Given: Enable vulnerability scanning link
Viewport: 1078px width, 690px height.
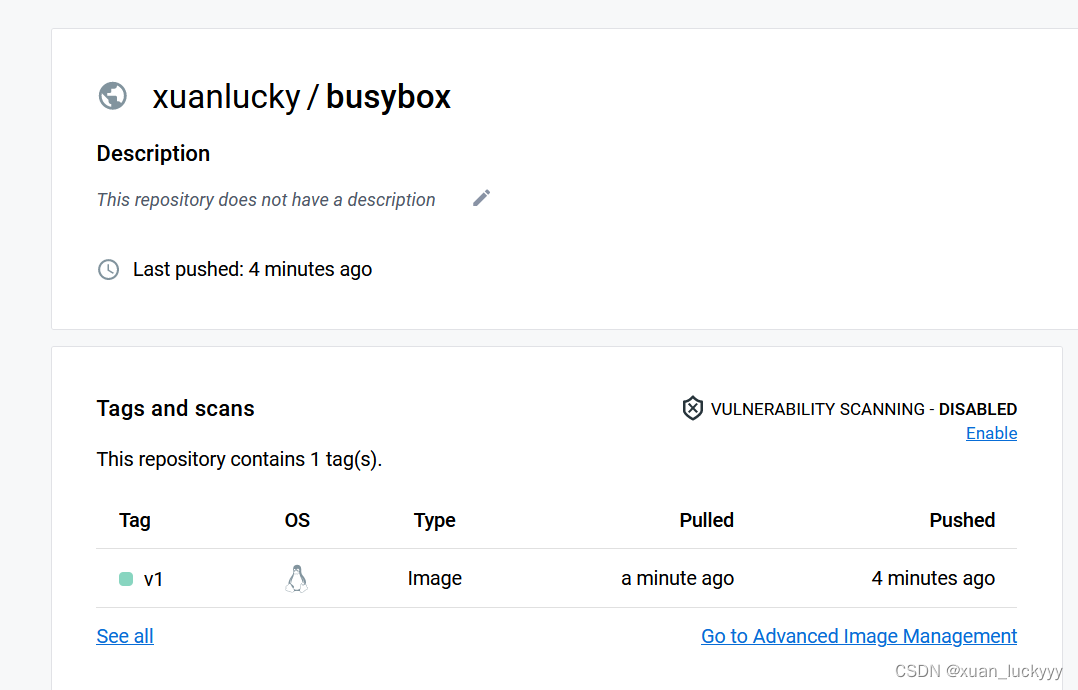Looking at the screenshot, I should click(x=991, y=433).
